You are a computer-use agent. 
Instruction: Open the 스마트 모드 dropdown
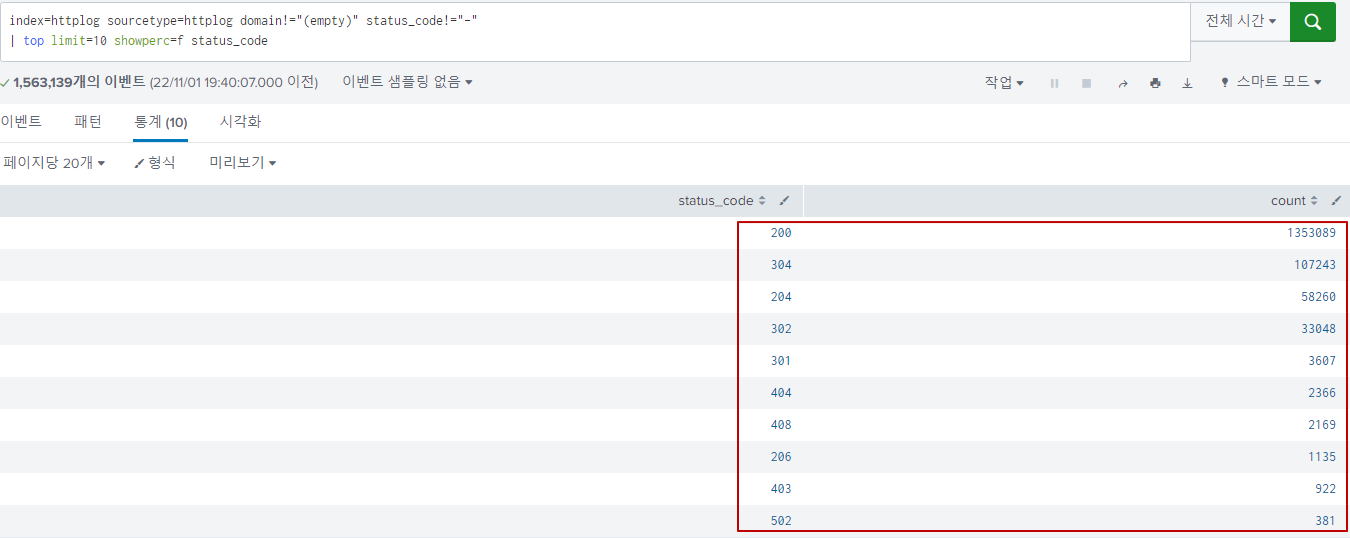pos(1271,82)
